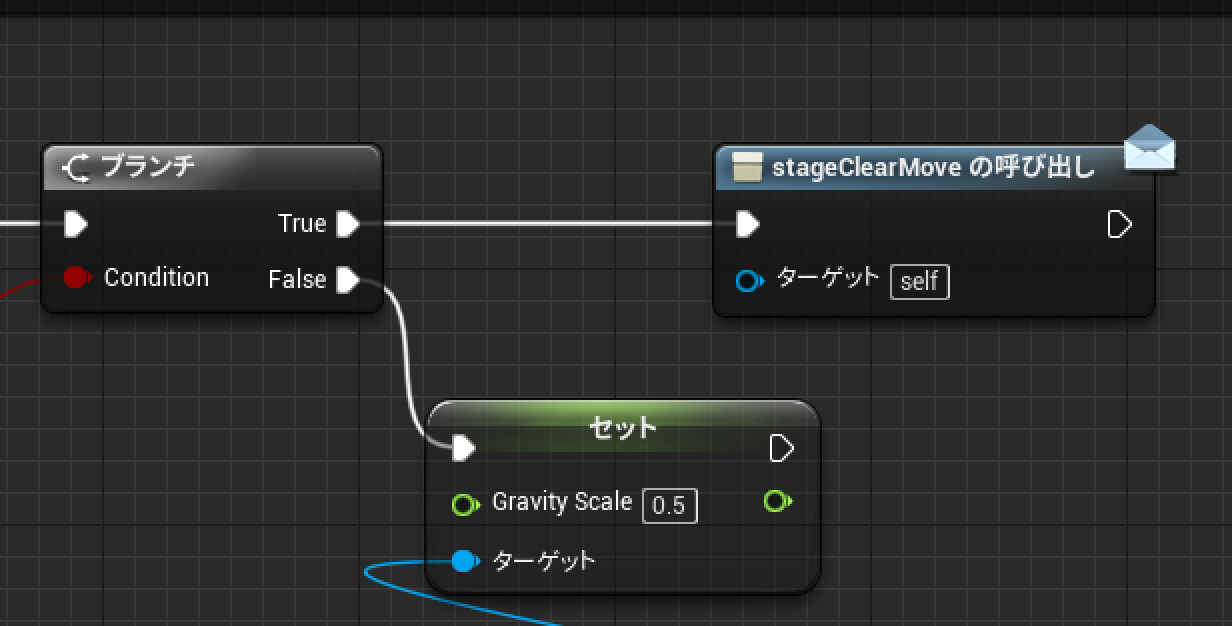Click the self value box
The image size is (1232, 626).
click(x=919, y=282)
